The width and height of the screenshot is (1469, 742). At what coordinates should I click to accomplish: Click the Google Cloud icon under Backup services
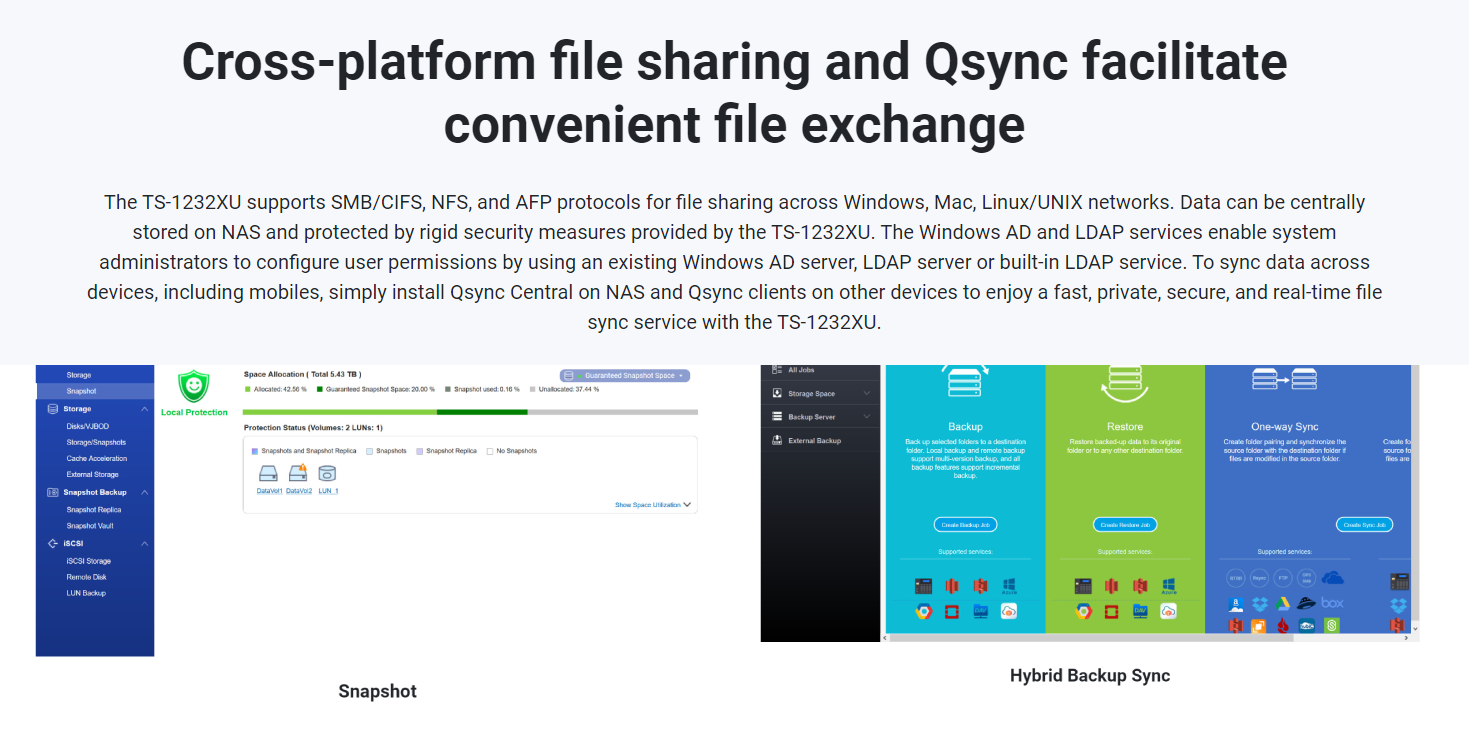pos(923,611)
